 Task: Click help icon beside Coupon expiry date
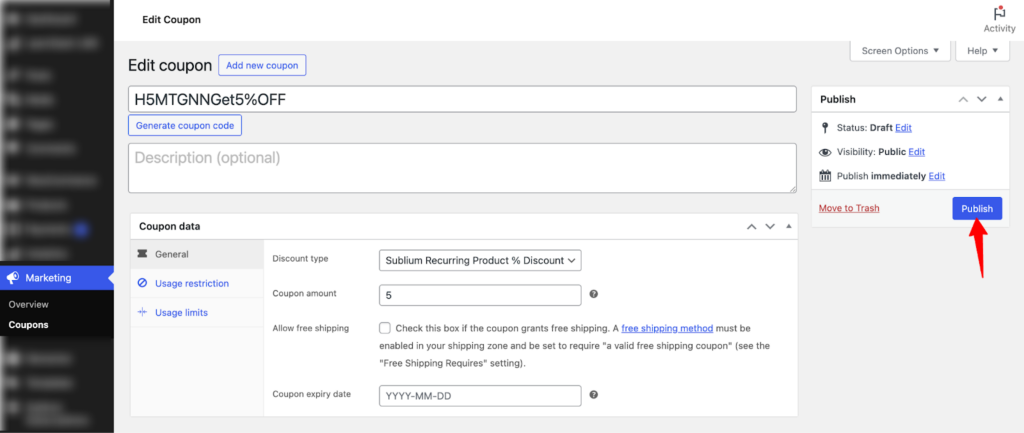point(594,395)
